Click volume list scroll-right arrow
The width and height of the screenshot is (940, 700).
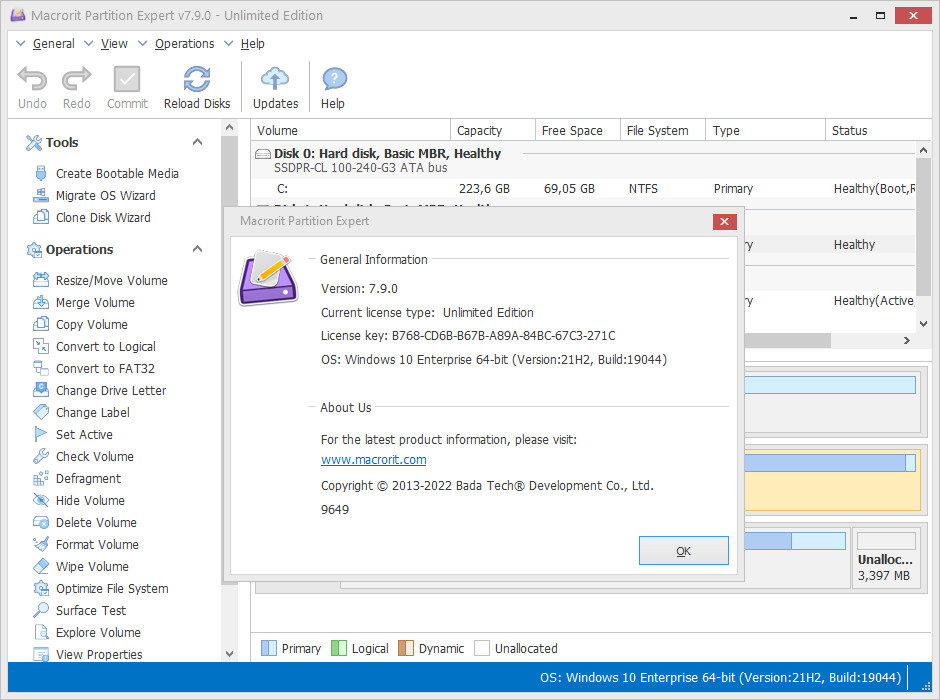point(907,340)
